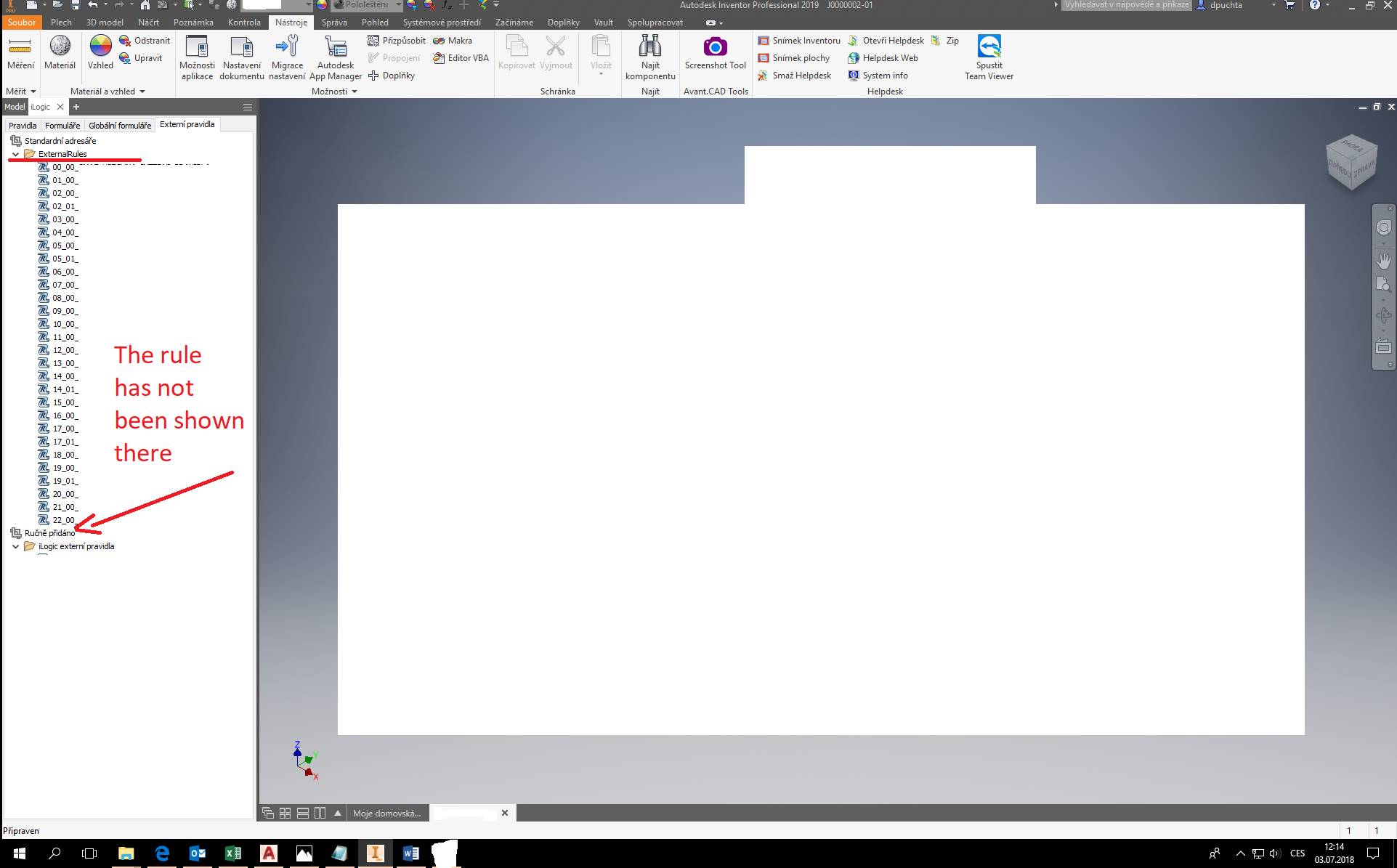This screenshot has width=1397, height=868.
Task: Select the Pan hand tool in navigation bar
Action: (x=1383, y=260)
